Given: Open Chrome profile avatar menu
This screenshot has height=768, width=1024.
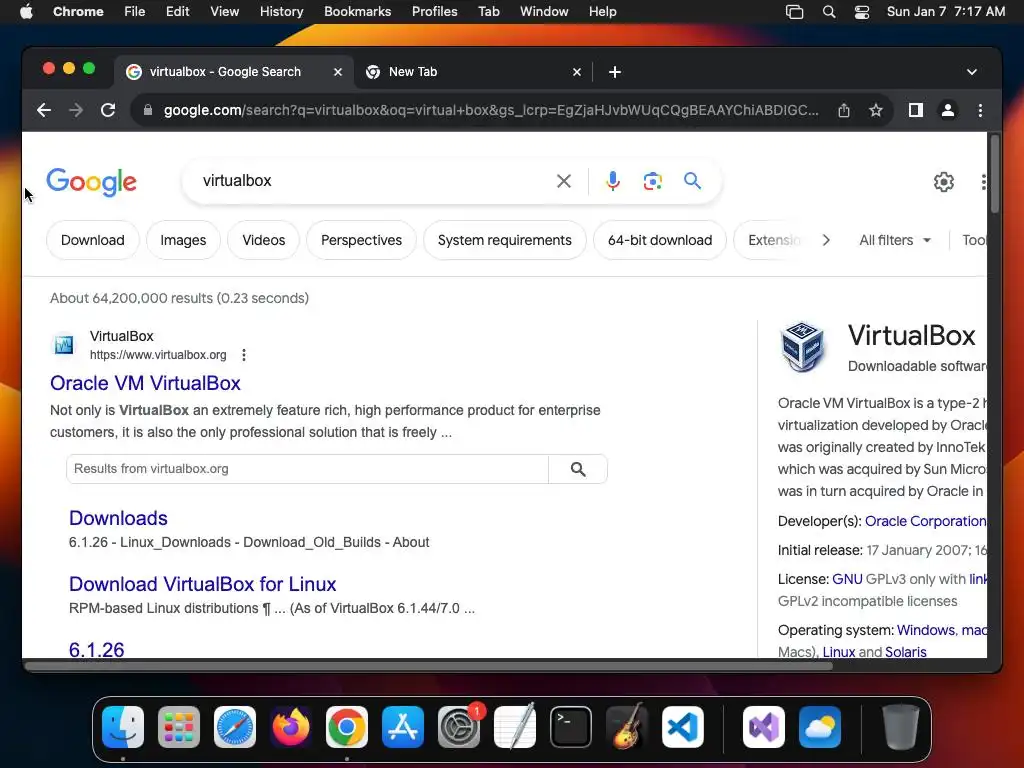Looking at the screenshot, I should (948, 110).
